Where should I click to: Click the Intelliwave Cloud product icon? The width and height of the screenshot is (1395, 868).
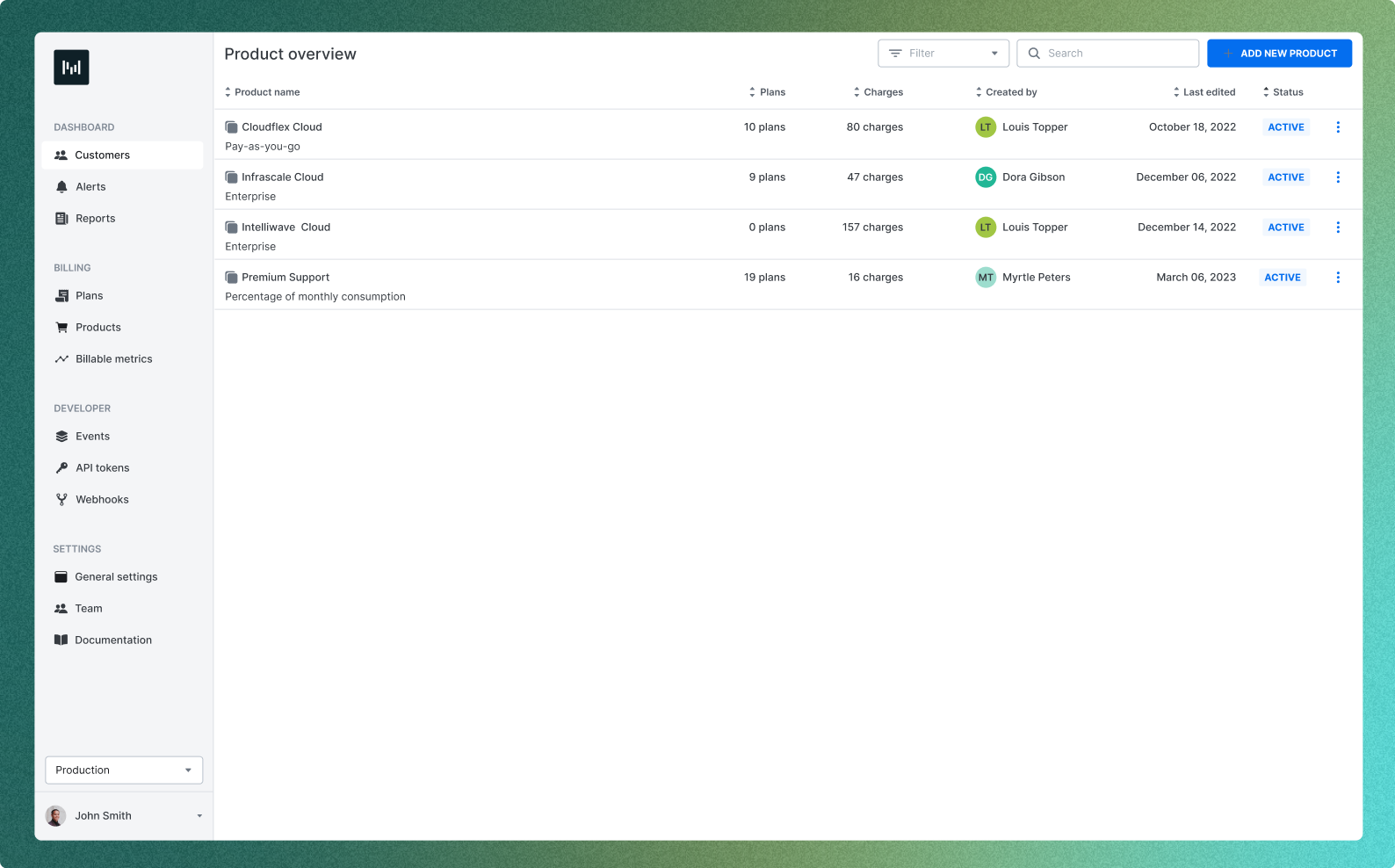click(x=231, y=228)
